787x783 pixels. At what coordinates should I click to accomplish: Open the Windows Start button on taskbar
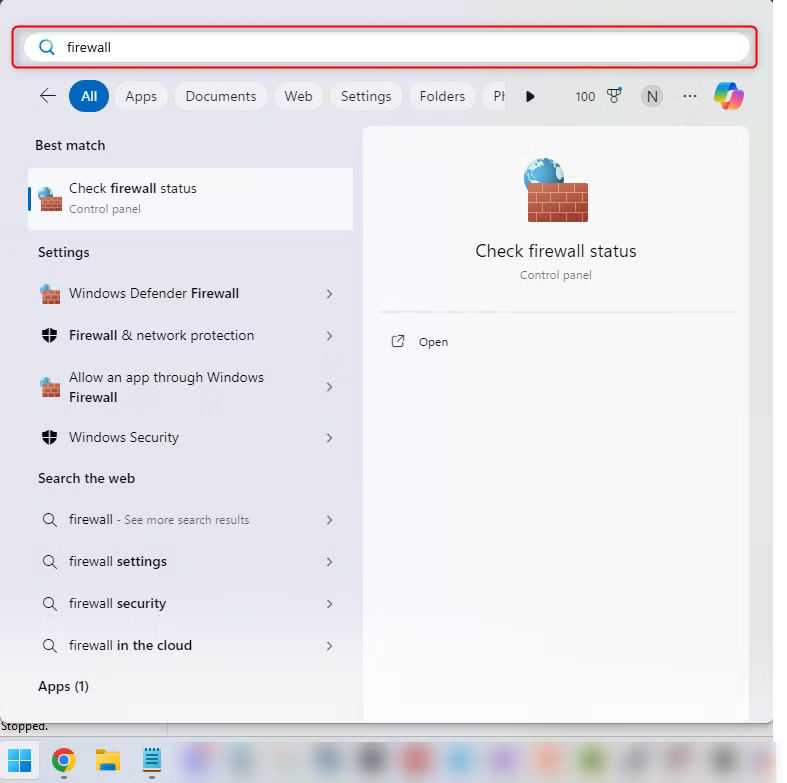20,760
